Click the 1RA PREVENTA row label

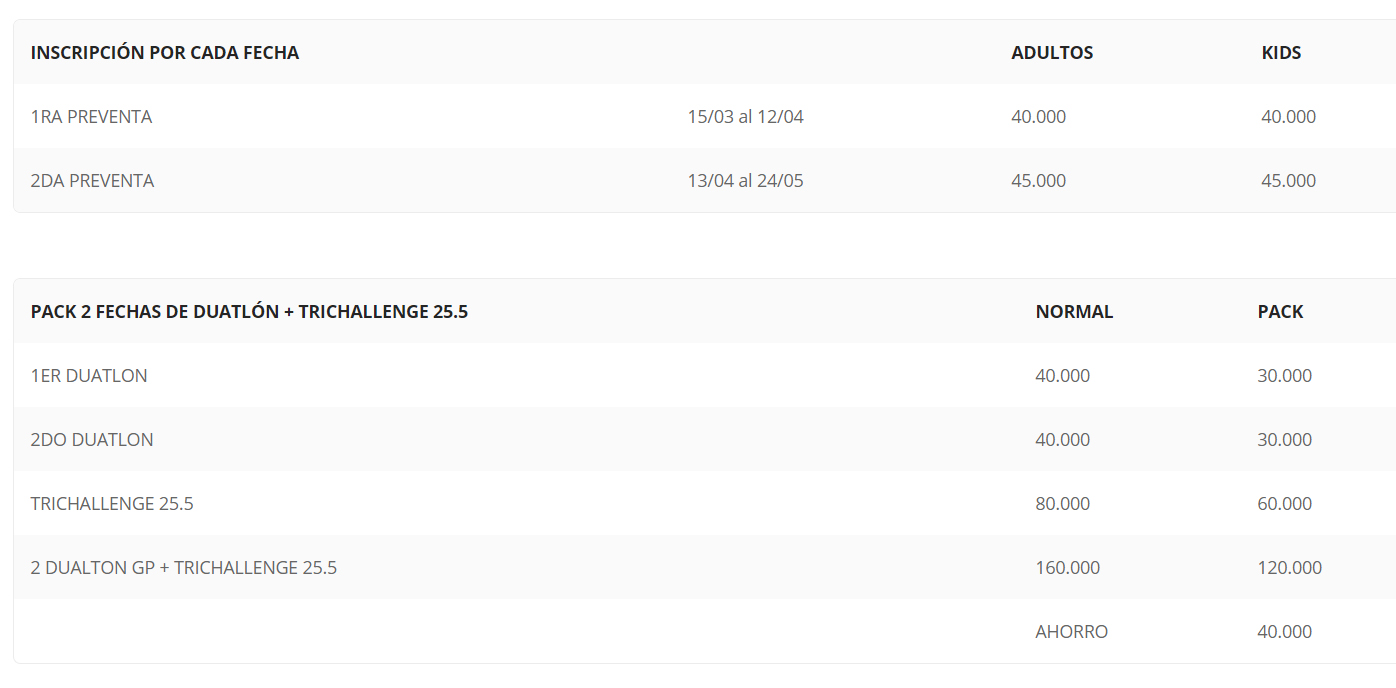tap(91, 117)
